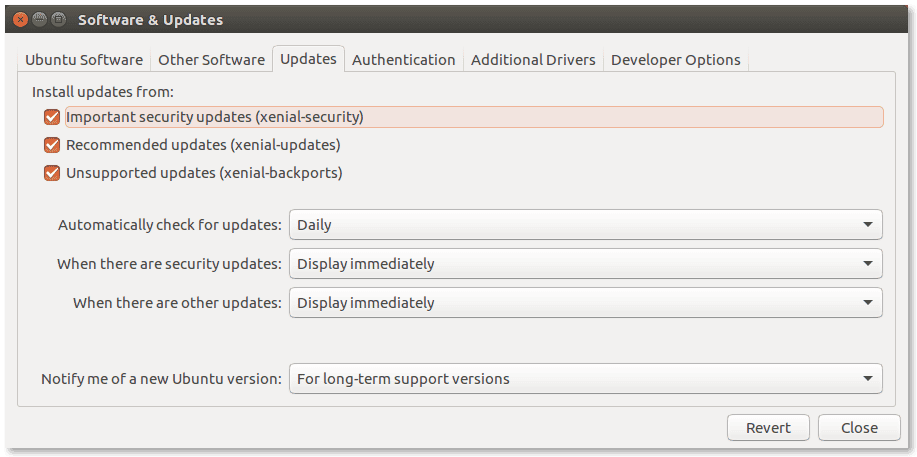The height and width of the screenshot is (457, 917).
Task: Switch to the Ubuntu Software tab
Action: point(84,60)
